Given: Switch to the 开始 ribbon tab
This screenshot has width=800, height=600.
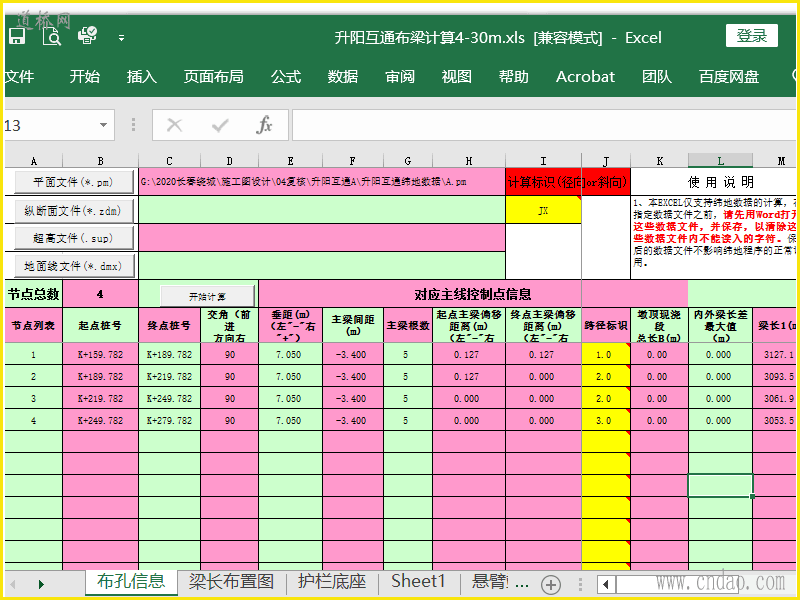Looking at the screenshot, I should click(85, 77).
